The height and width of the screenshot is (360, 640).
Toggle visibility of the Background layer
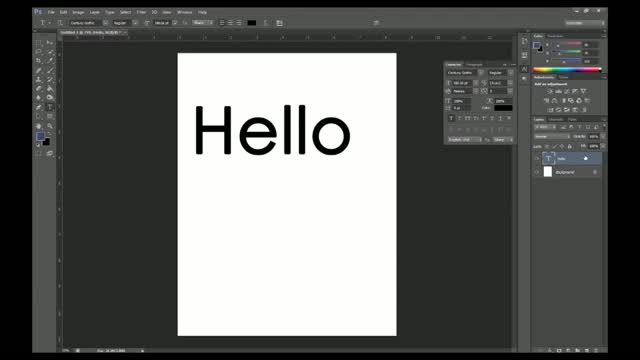click(x=537, y=172)
